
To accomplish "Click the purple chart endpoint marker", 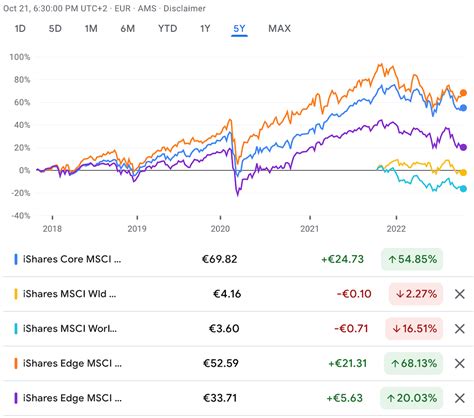I will coord(463,147).
